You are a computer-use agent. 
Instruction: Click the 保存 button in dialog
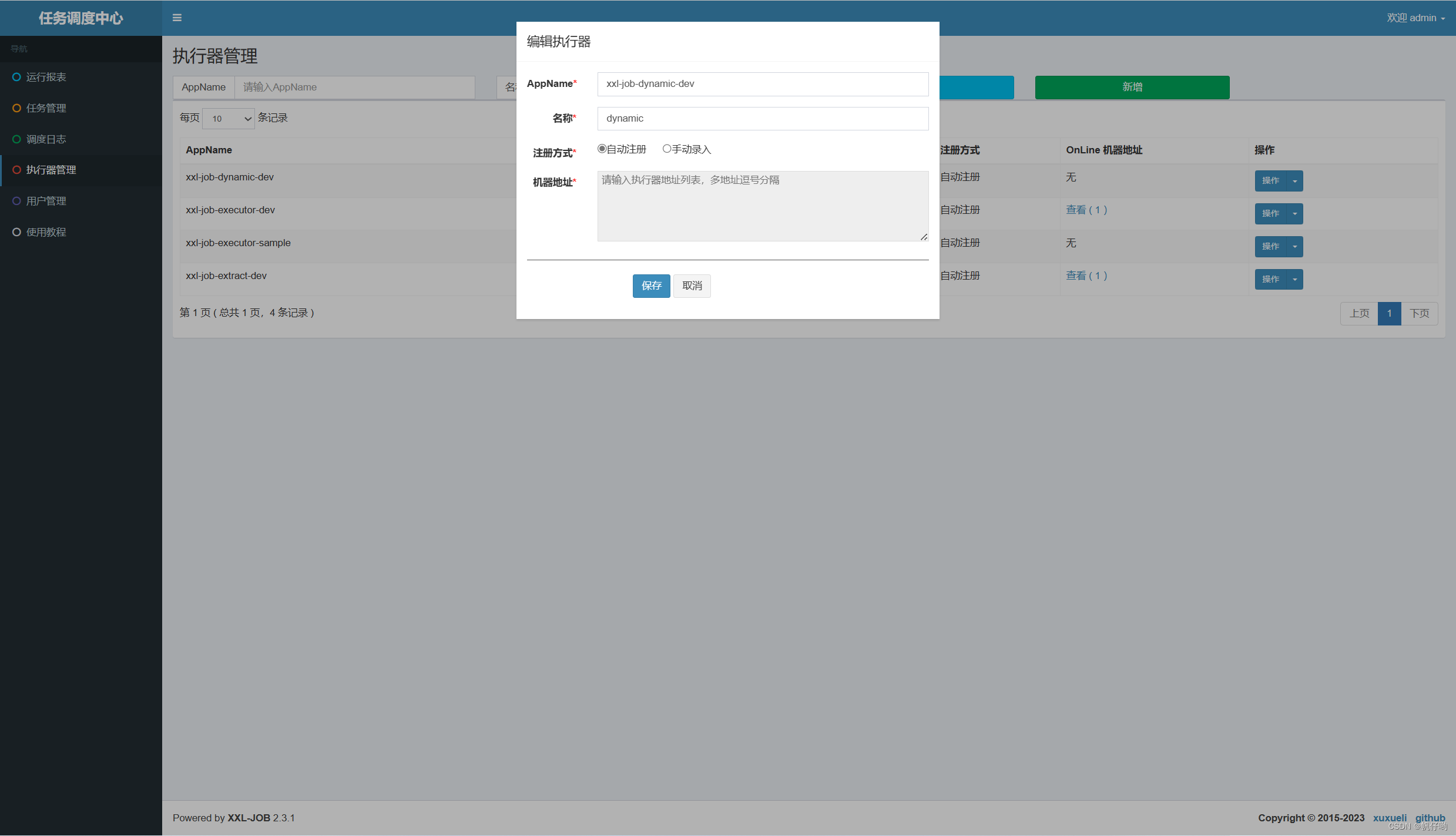click(651, 286)
